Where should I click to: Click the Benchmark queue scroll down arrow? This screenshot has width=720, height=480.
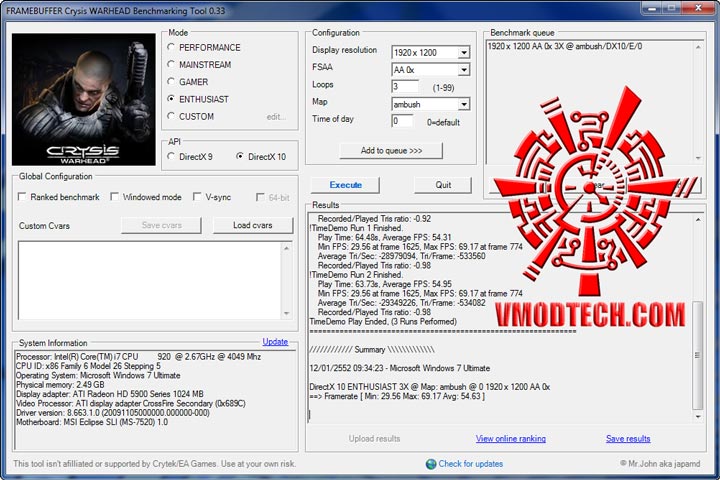pyautogui.click(x=698, y=158)
